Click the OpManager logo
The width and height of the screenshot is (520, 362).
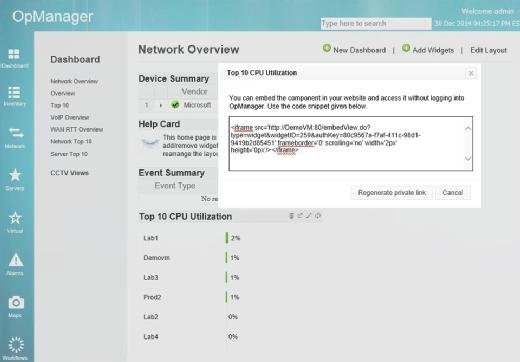click(x=53, y=17)
